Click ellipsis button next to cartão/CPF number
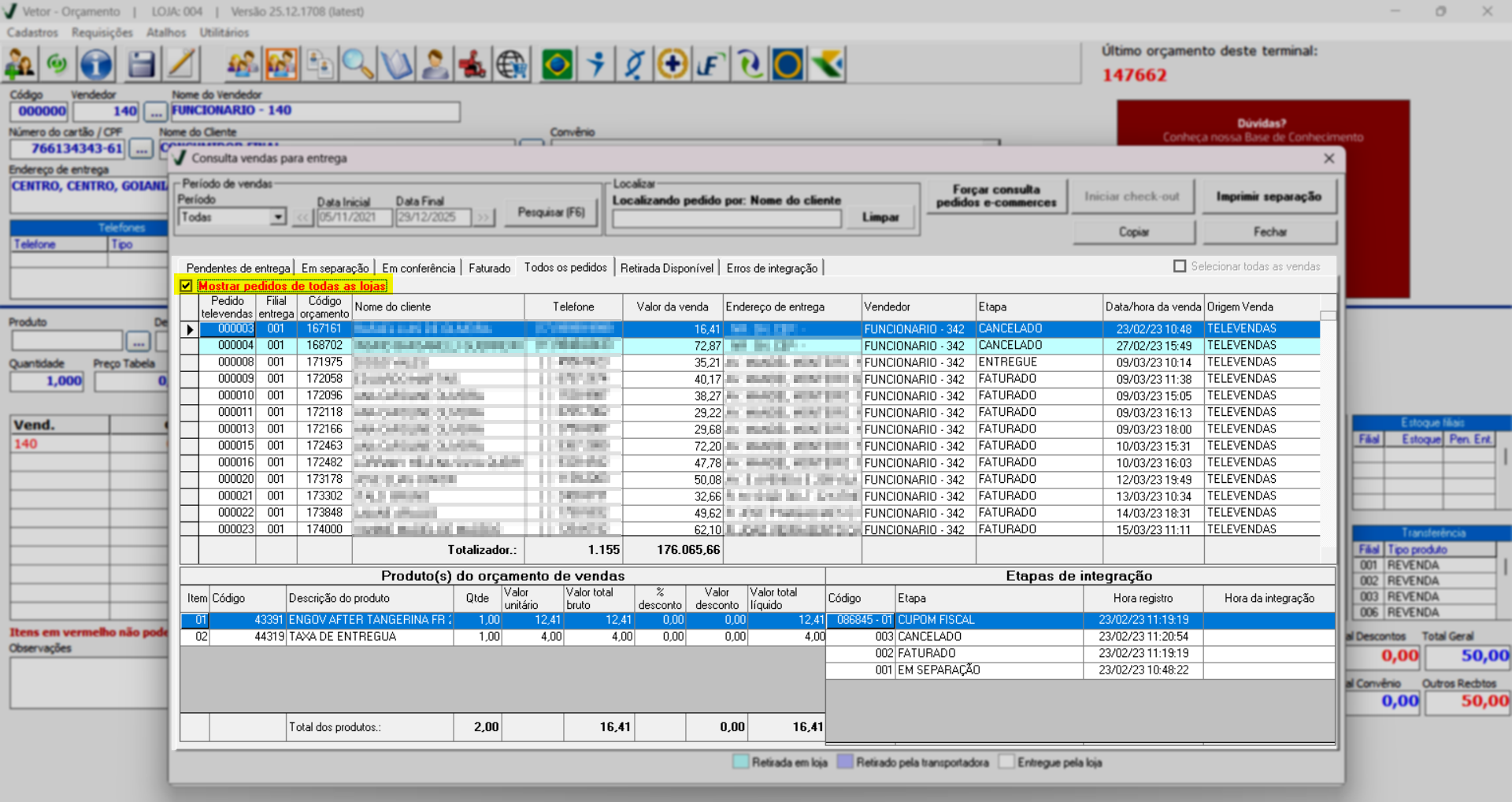This screenshot has width=1512, height=802. click(x=141, y=148)
